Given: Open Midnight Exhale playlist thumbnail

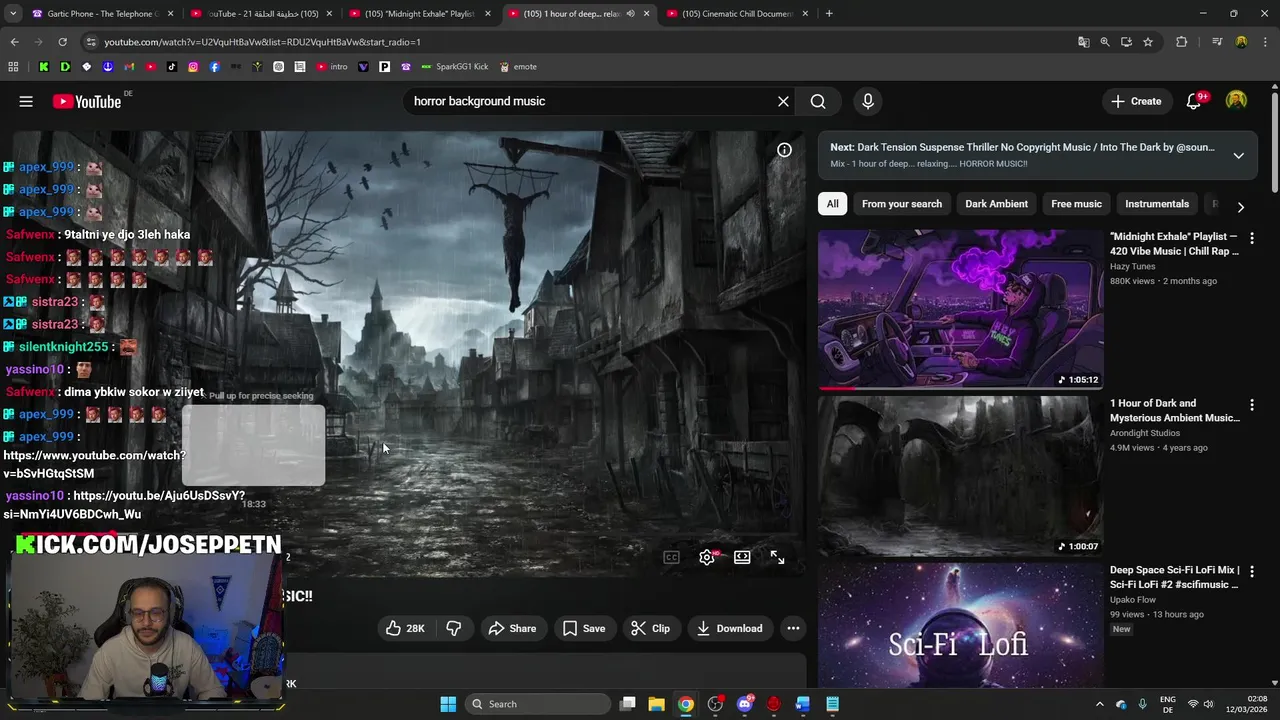Looking at the screenshot, I should 961,309.
